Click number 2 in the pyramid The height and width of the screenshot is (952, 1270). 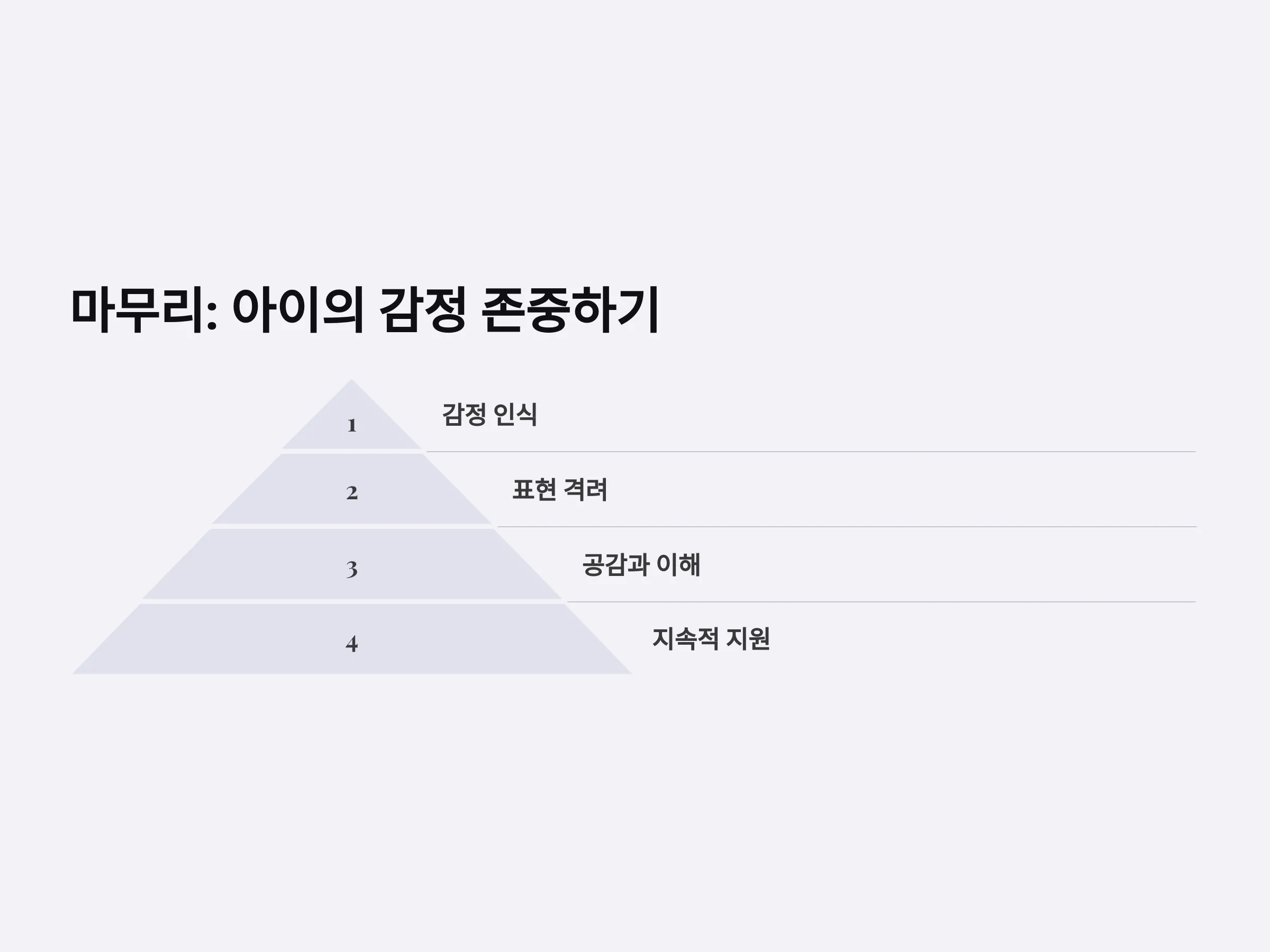click(x=352, y=492)
